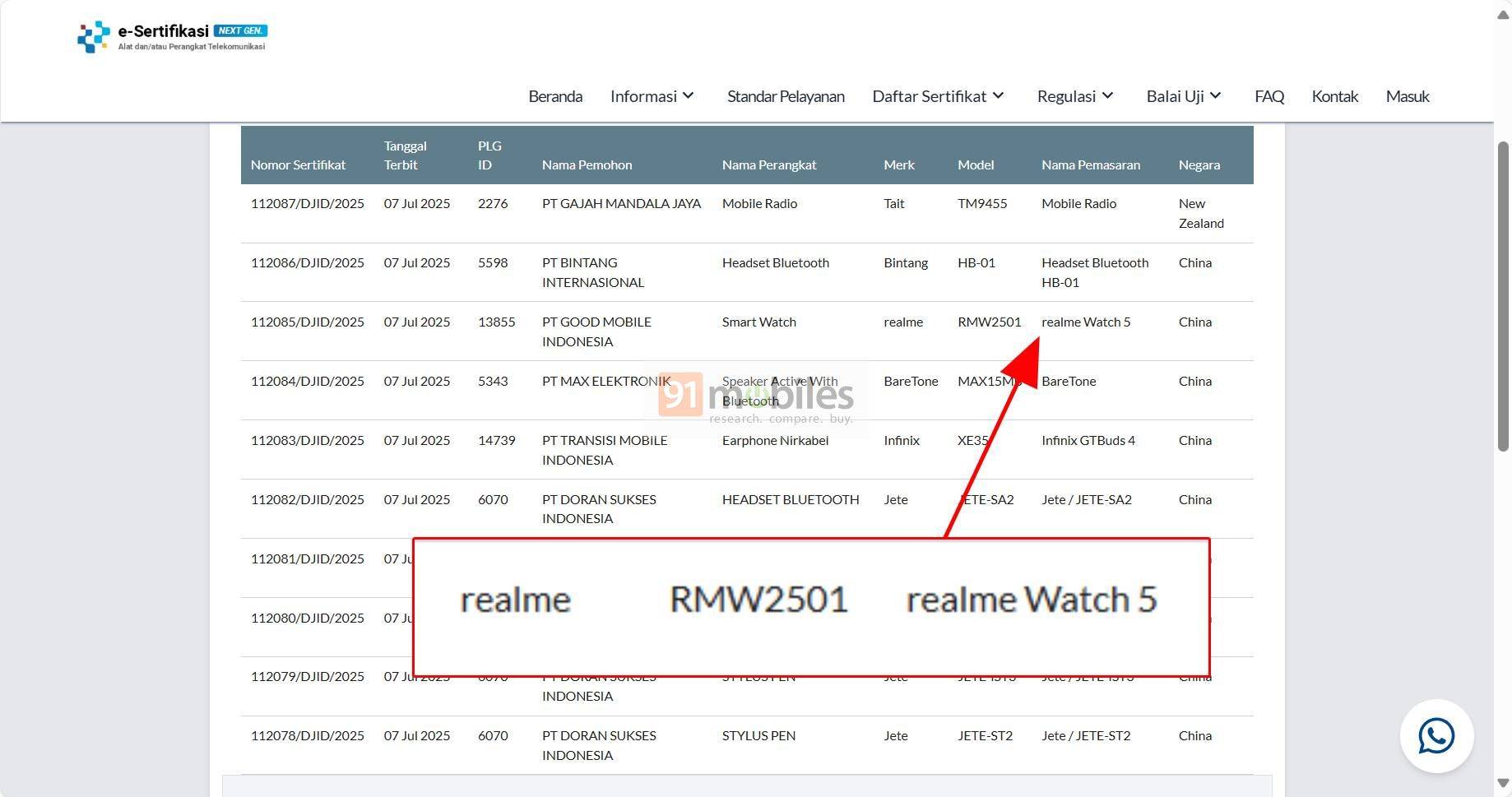Click realme Watch 5 table cell

coord(1086,322)
